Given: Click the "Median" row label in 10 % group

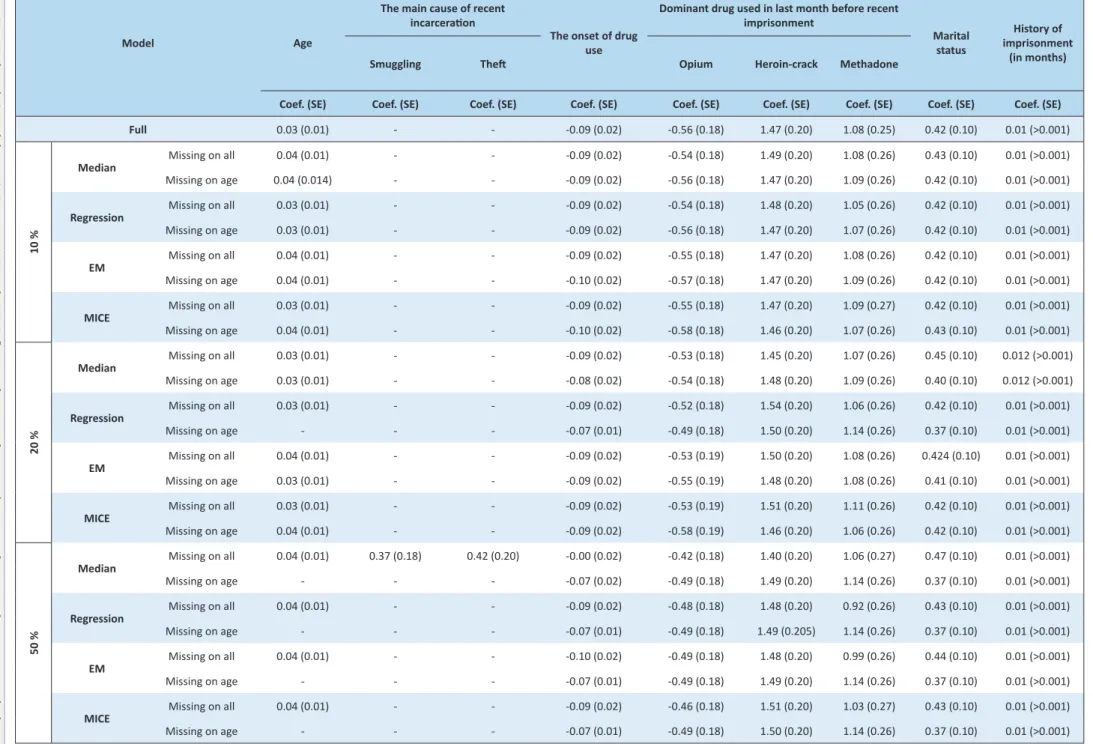Looking at the screenshot, I should (x=97, y=167).
